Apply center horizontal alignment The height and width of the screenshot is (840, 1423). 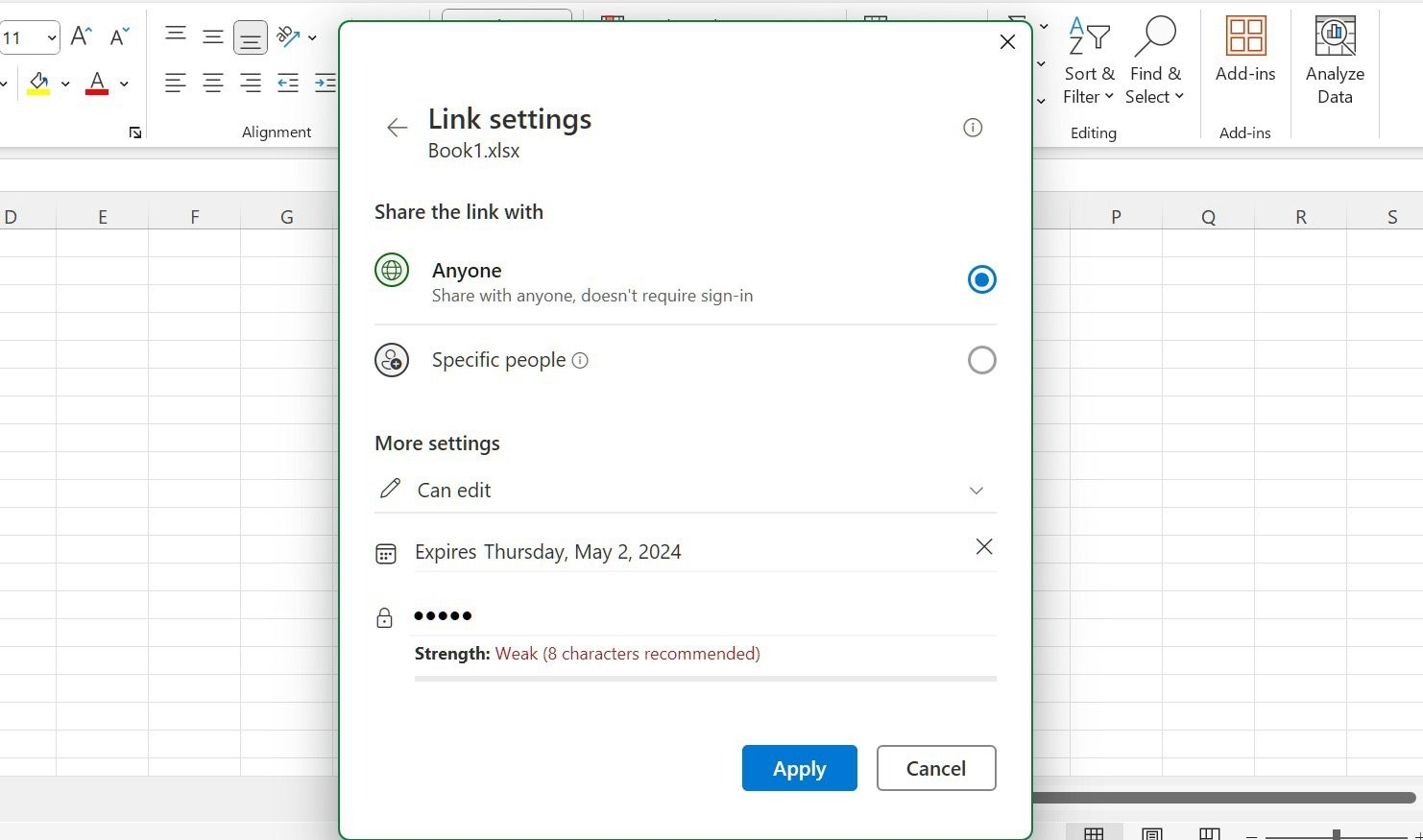pyautogui.click(x=212, y=84)
